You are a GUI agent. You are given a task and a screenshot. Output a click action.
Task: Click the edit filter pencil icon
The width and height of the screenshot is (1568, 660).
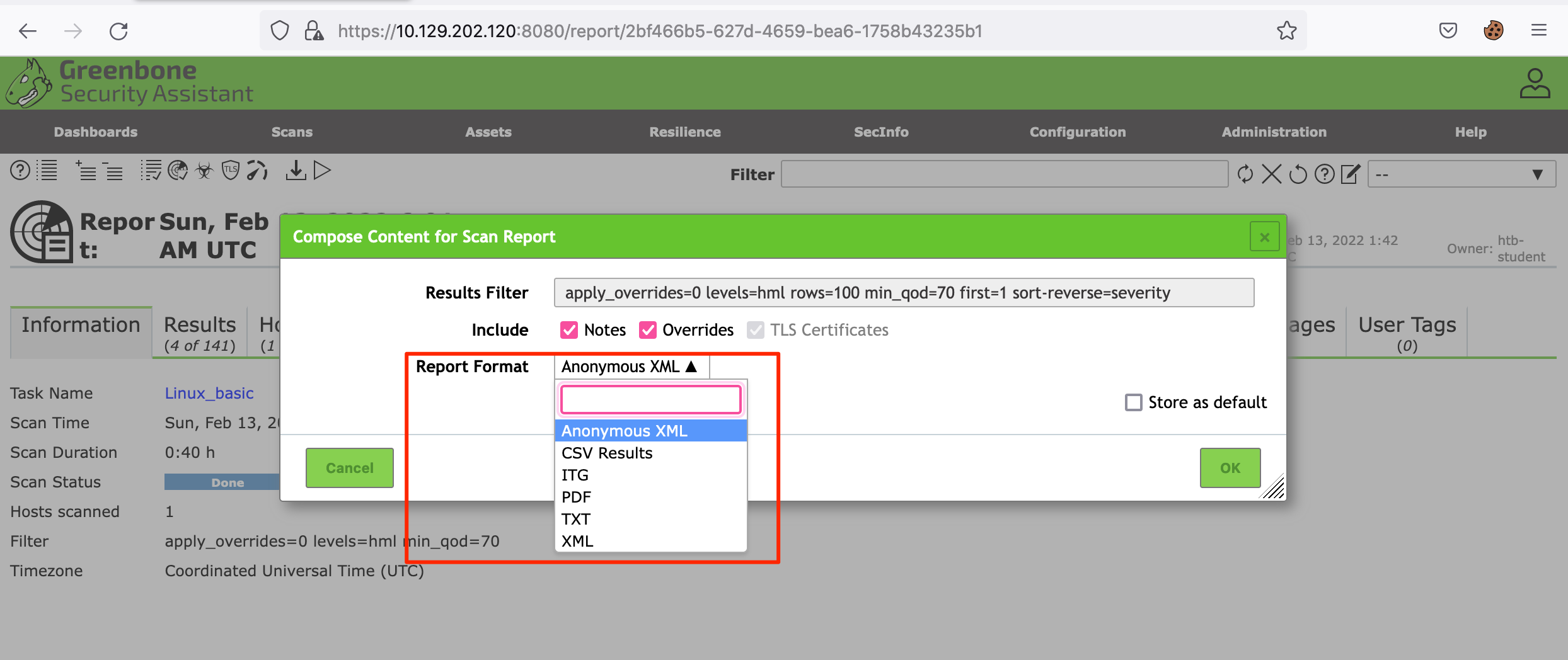click(1350, 174)
